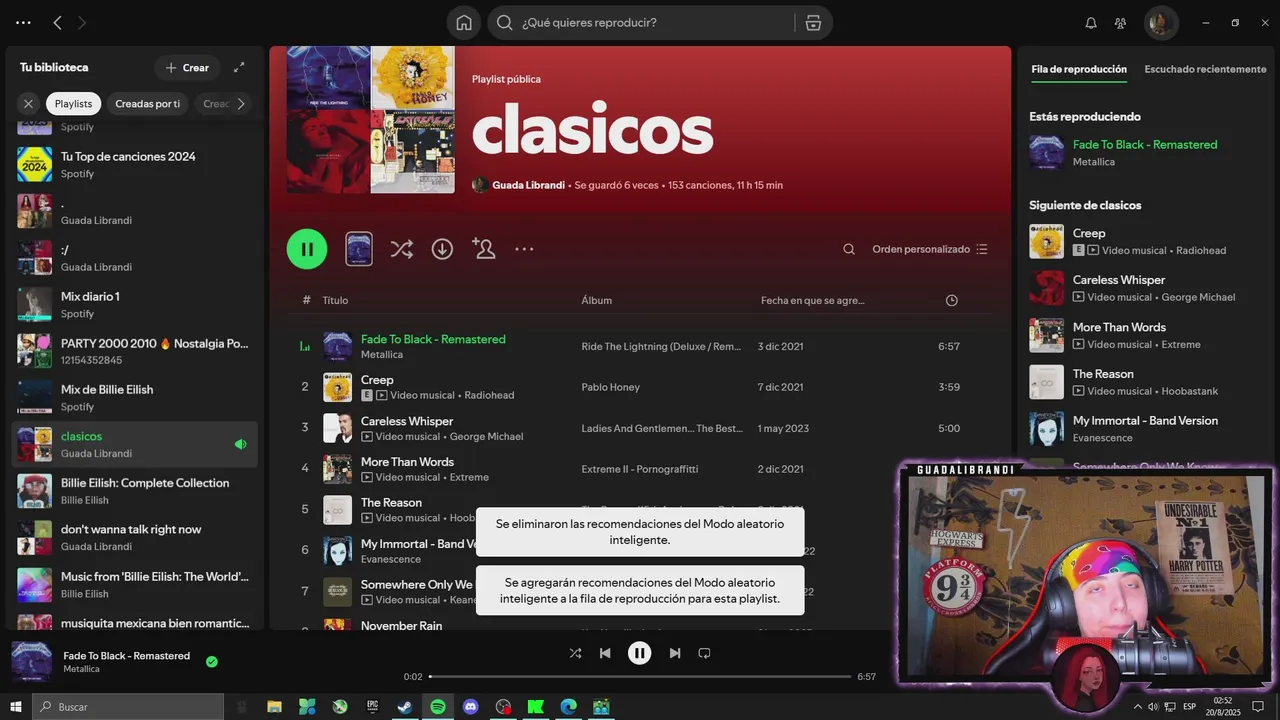Open 'Mix diario 1' in the library
1280x720 pixels.
134,304
